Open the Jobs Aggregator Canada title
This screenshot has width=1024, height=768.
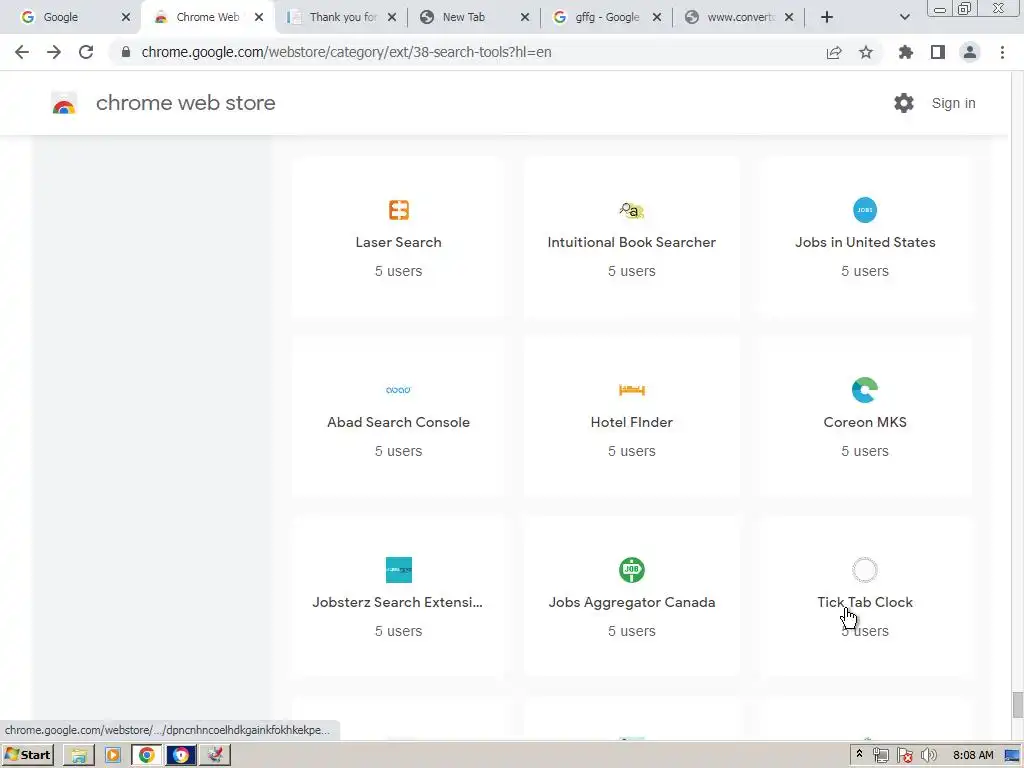click(632, 602)
